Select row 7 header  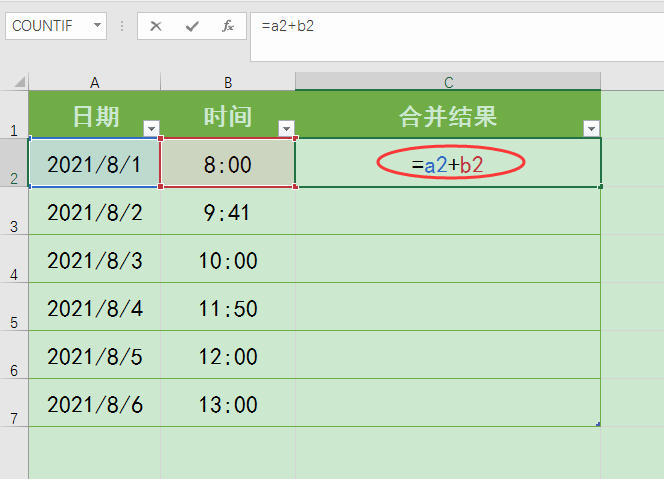(x=14, y=402)
